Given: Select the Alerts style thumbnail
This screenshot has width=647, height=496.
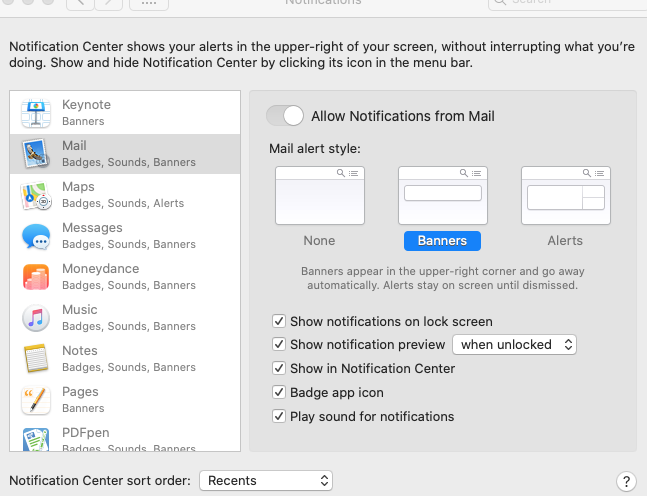Looking at the screenshot, I should pos(566,196).
